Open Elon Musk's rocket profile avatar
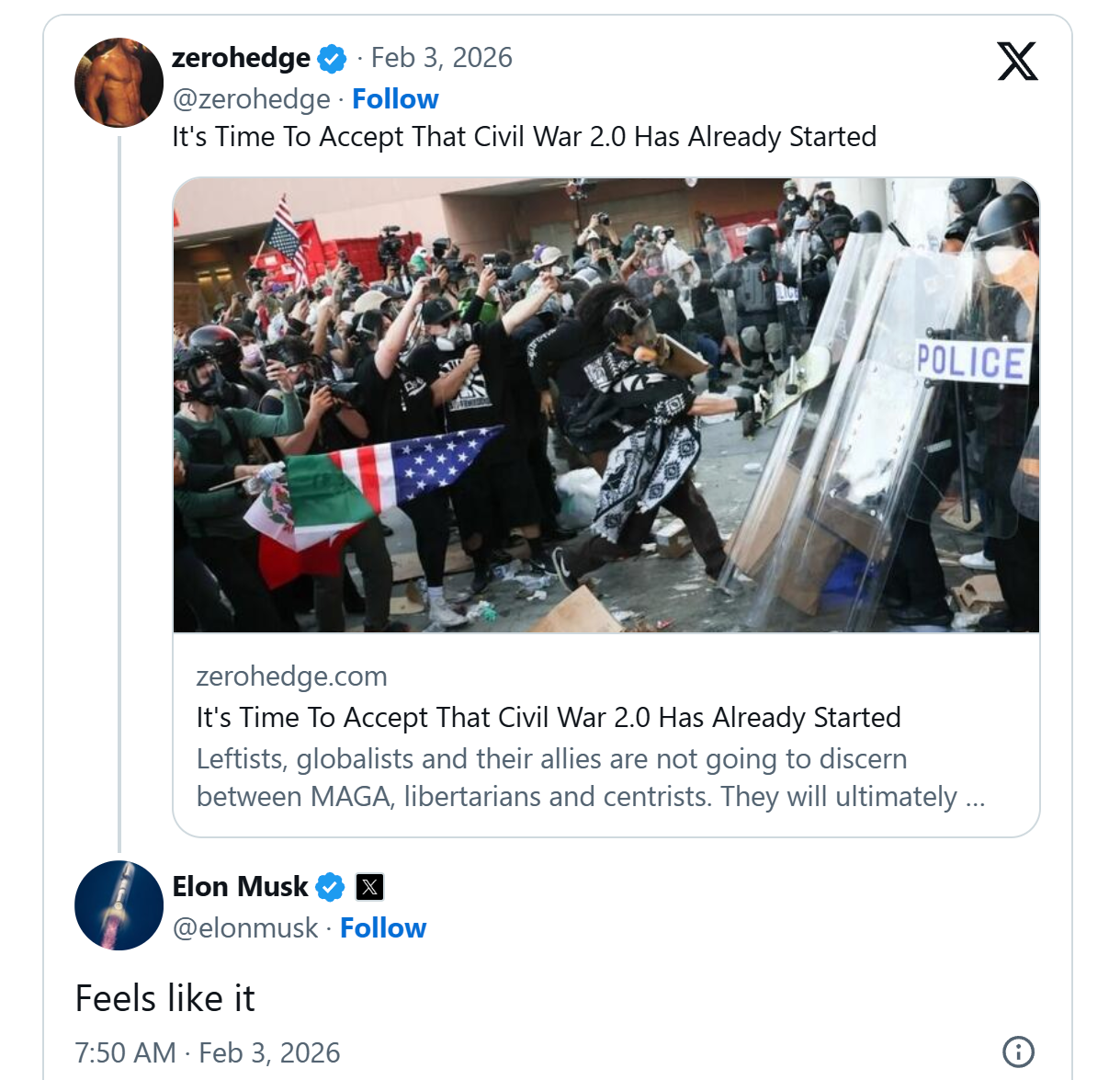Viewport: 1109px width, 1080px height. tap(119, 905)
